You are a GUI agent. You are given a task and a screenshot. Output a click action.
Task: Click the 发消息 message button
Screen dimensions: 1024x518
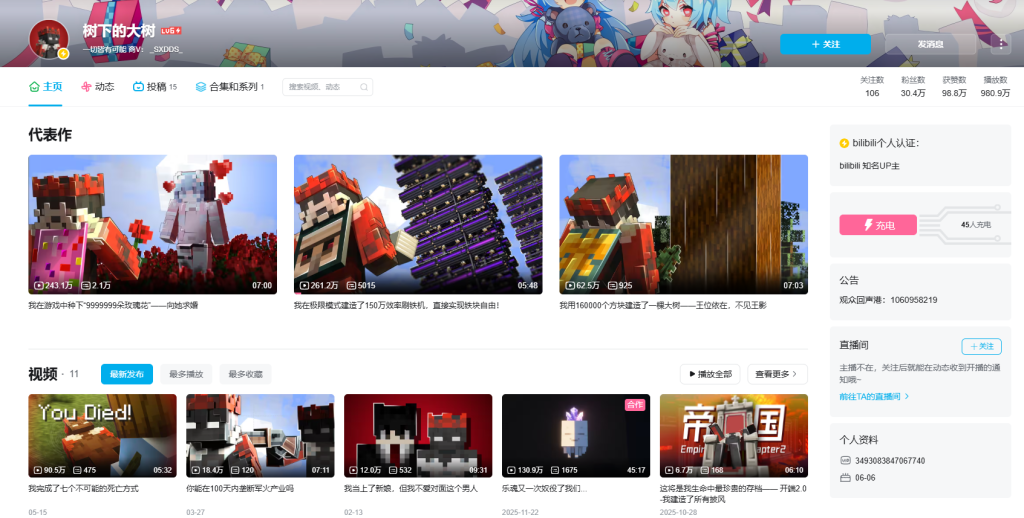click(x=931, y=44)
